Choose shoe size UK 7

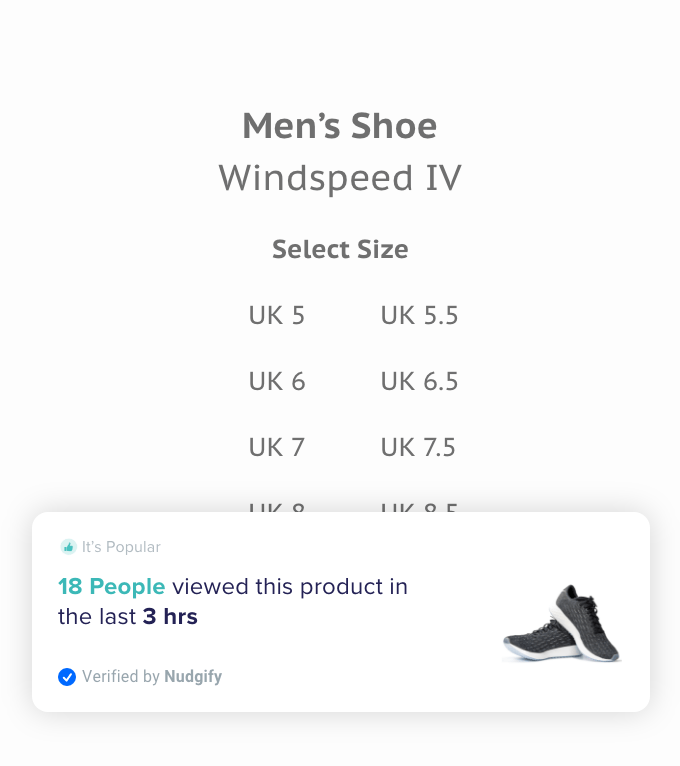coord(277,448)
